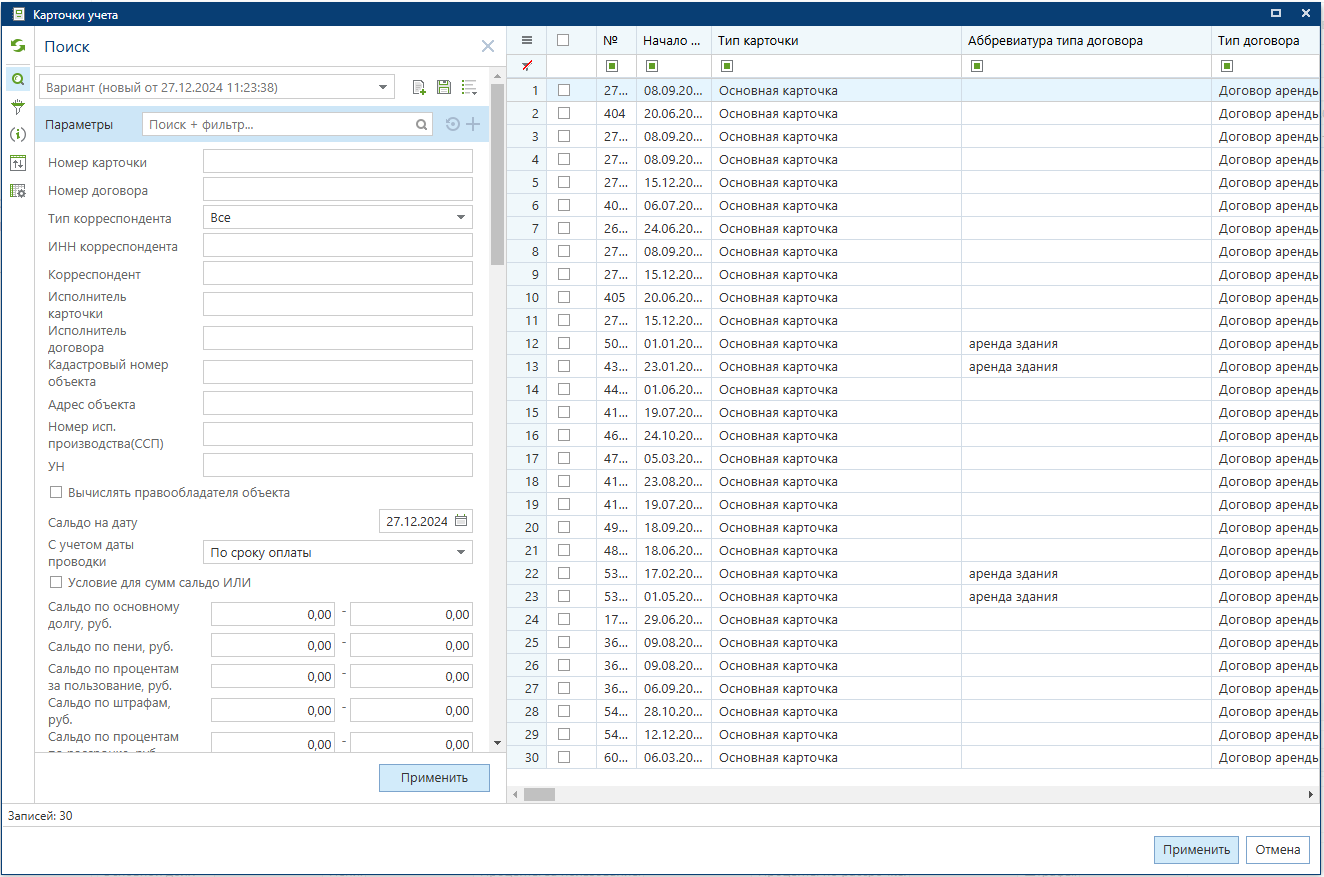Add a parameter with the plus icon

pyautogui.click(x=473, y=124)
